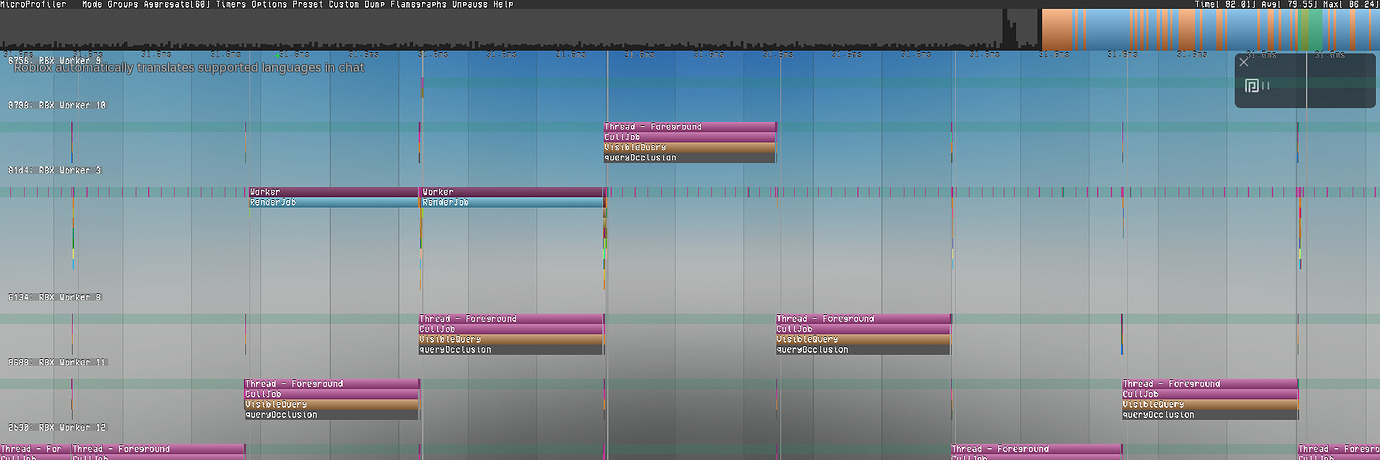The height and width of the screenshot is (460, 1380).
Task: Select the green frame in the frame graph
Action: point(1312,30)
